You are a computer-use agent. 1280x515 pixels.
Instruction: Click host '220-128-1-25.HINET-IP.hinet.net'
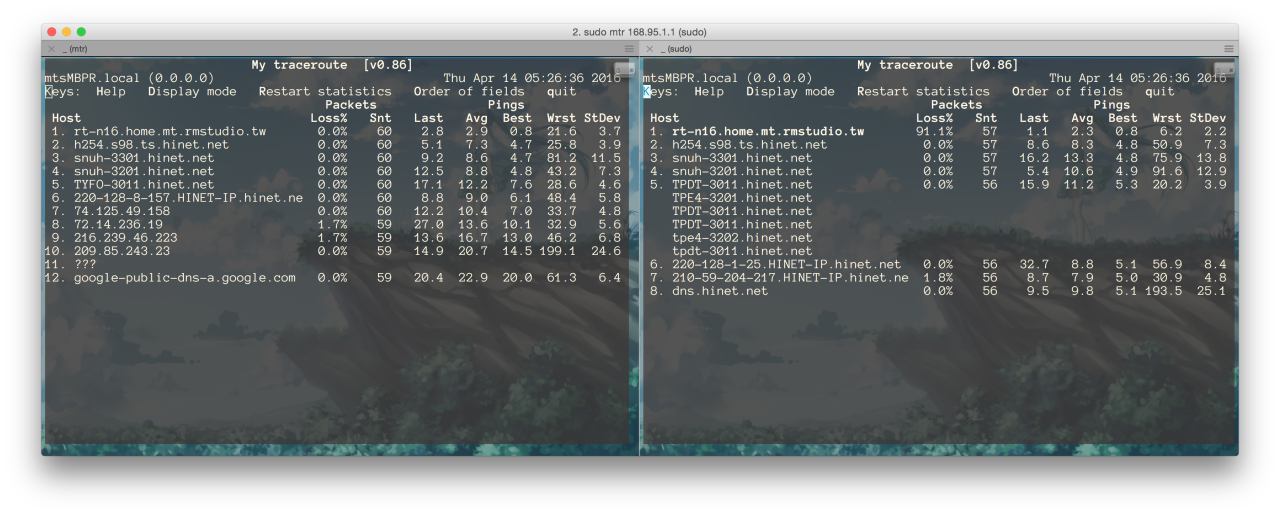[x=786, y=265]
